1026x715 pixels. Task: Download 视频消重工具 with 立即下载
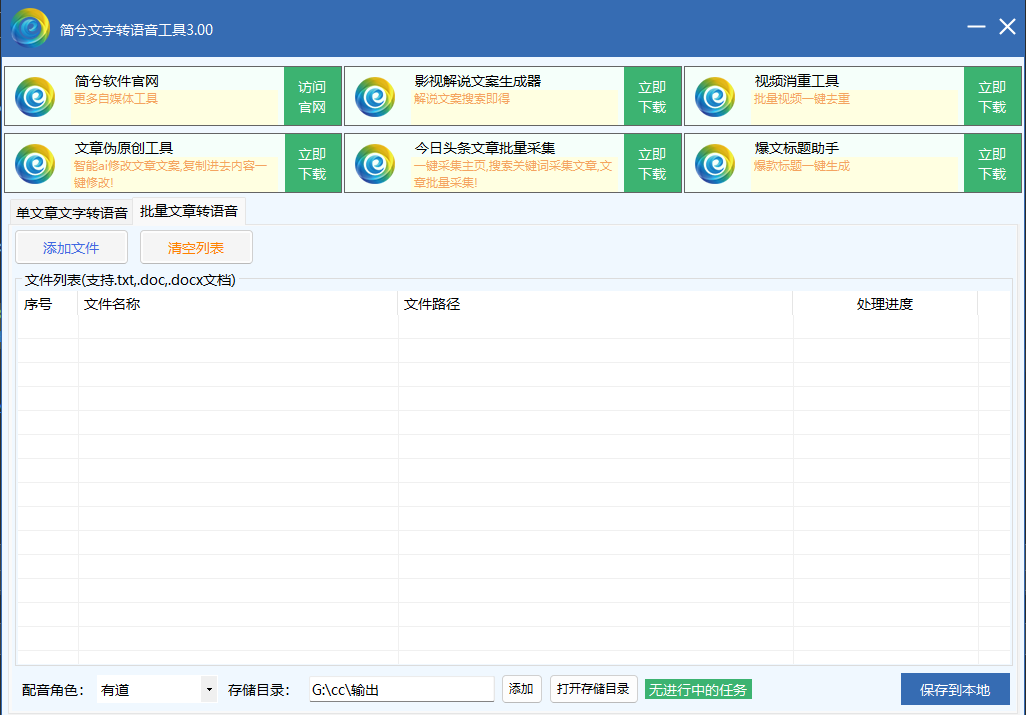992,97
